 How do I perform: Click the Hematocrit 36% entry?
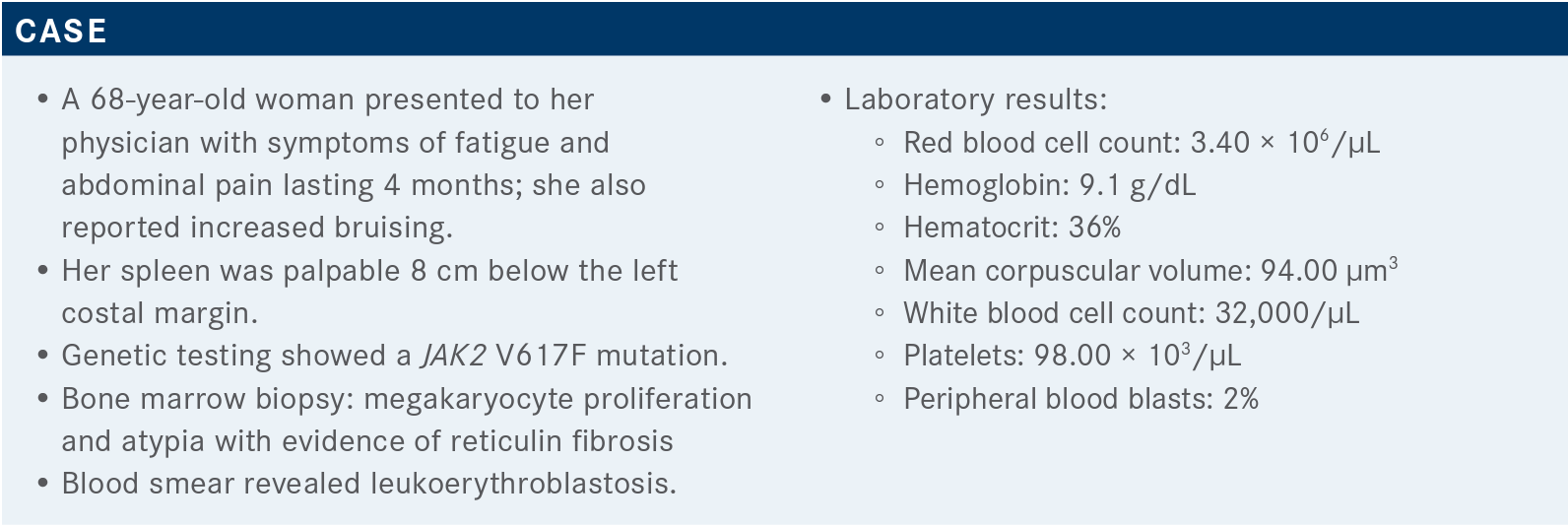(1012, 228)
